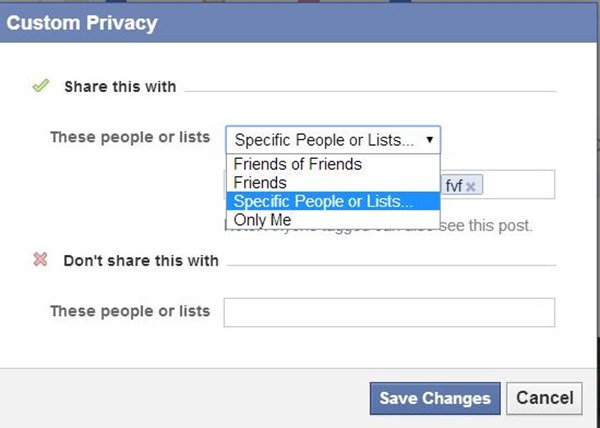This screenshot has height=428, width=600.
Task: Choose Friends of Friends option
Action: 297,165
